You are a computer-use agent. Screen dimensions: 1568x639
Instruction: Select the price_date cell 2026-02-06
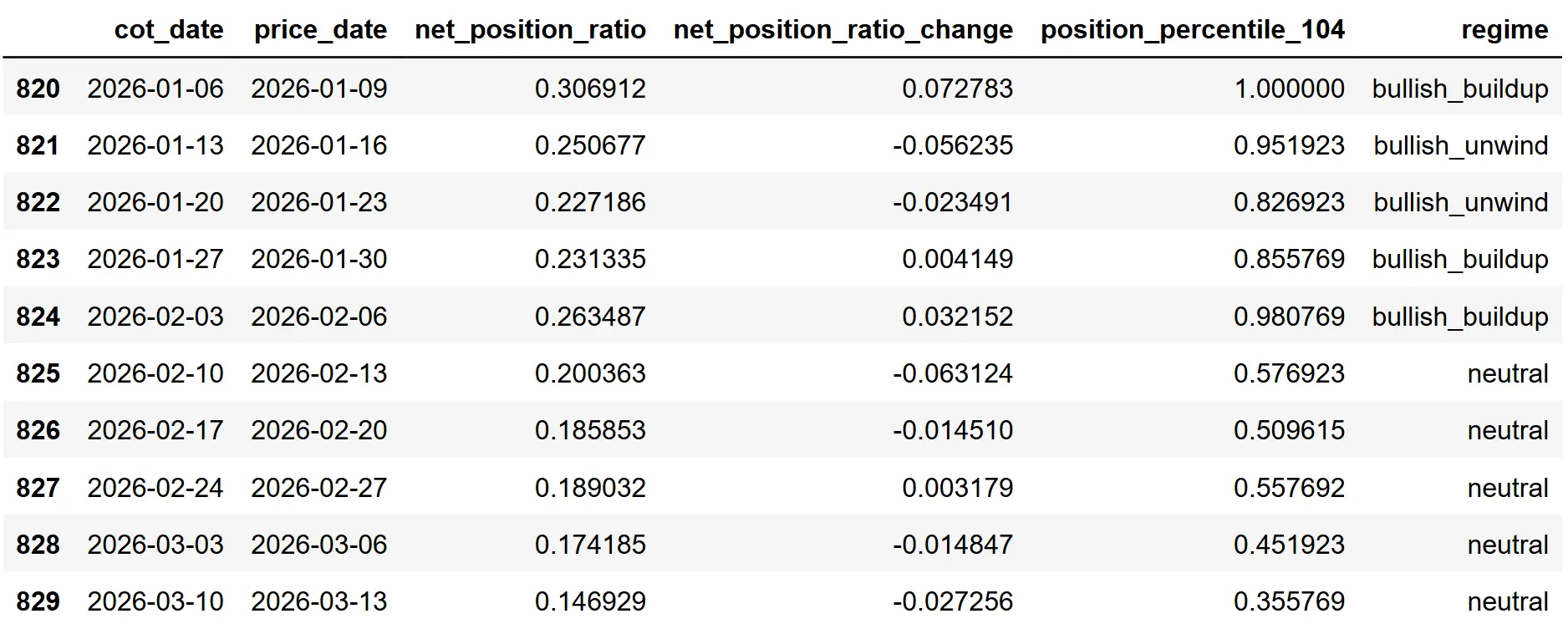coord(319,317)
